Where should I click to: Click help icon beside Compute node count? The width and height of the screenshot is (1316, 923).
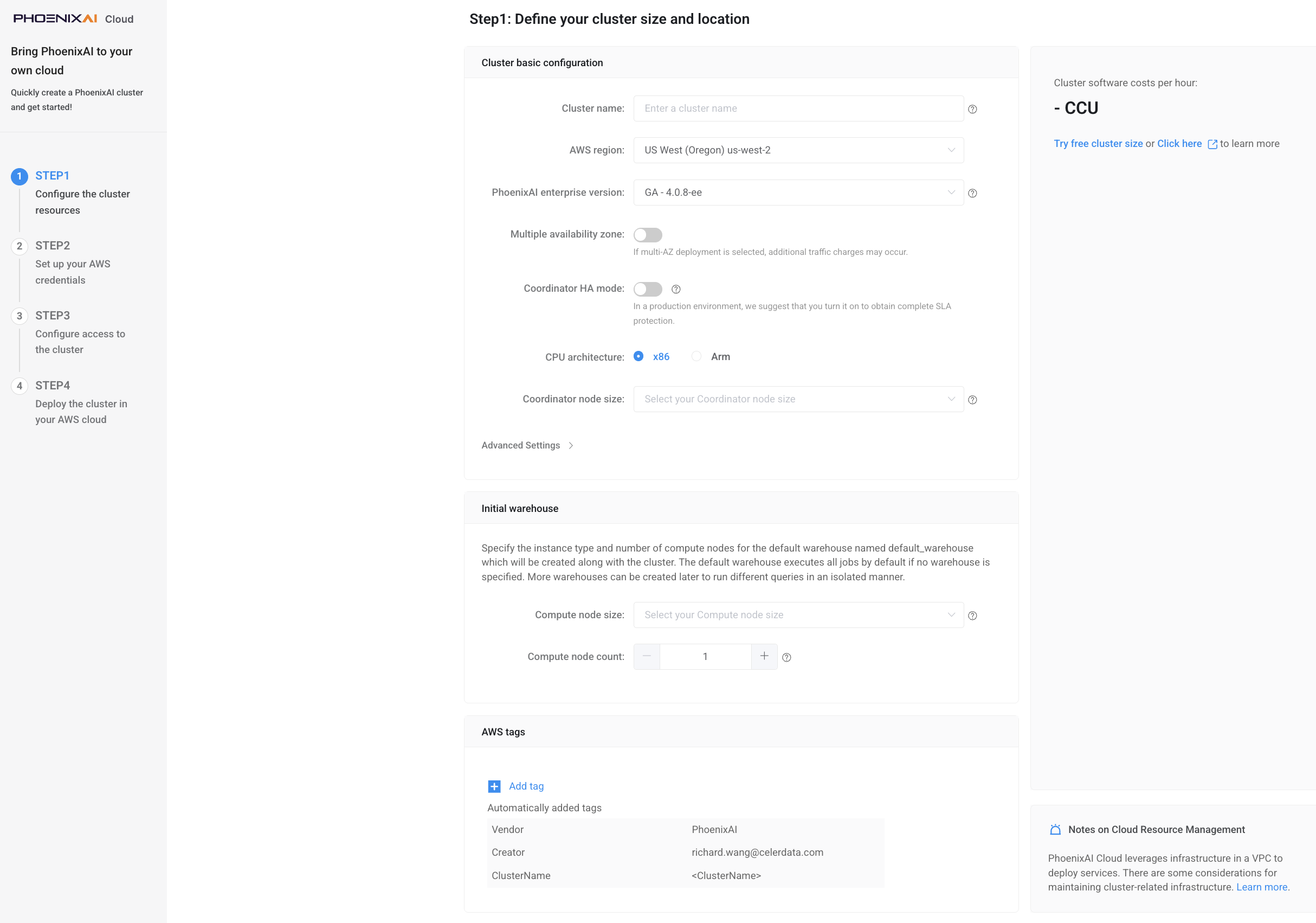(x=786, y=657)
